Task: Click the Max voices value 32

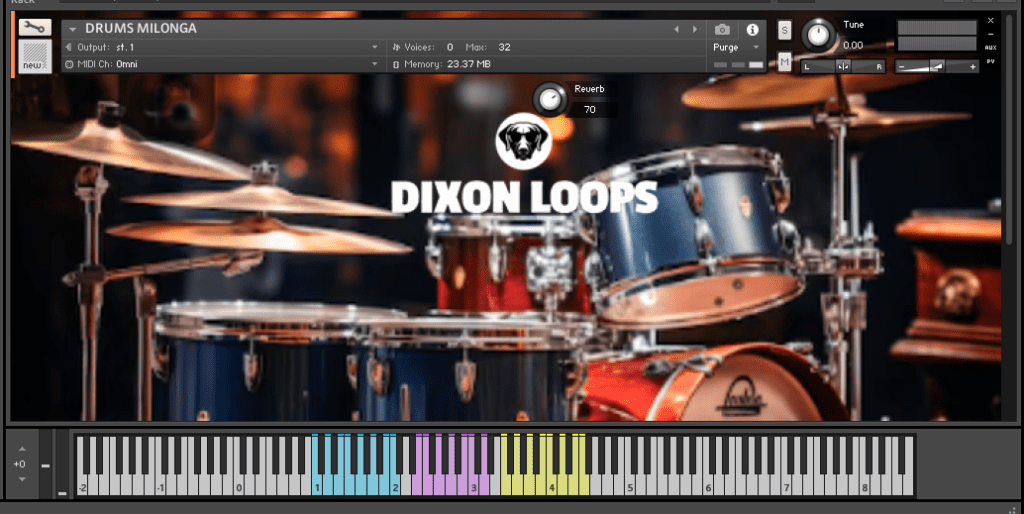Action: click(504, 47)
